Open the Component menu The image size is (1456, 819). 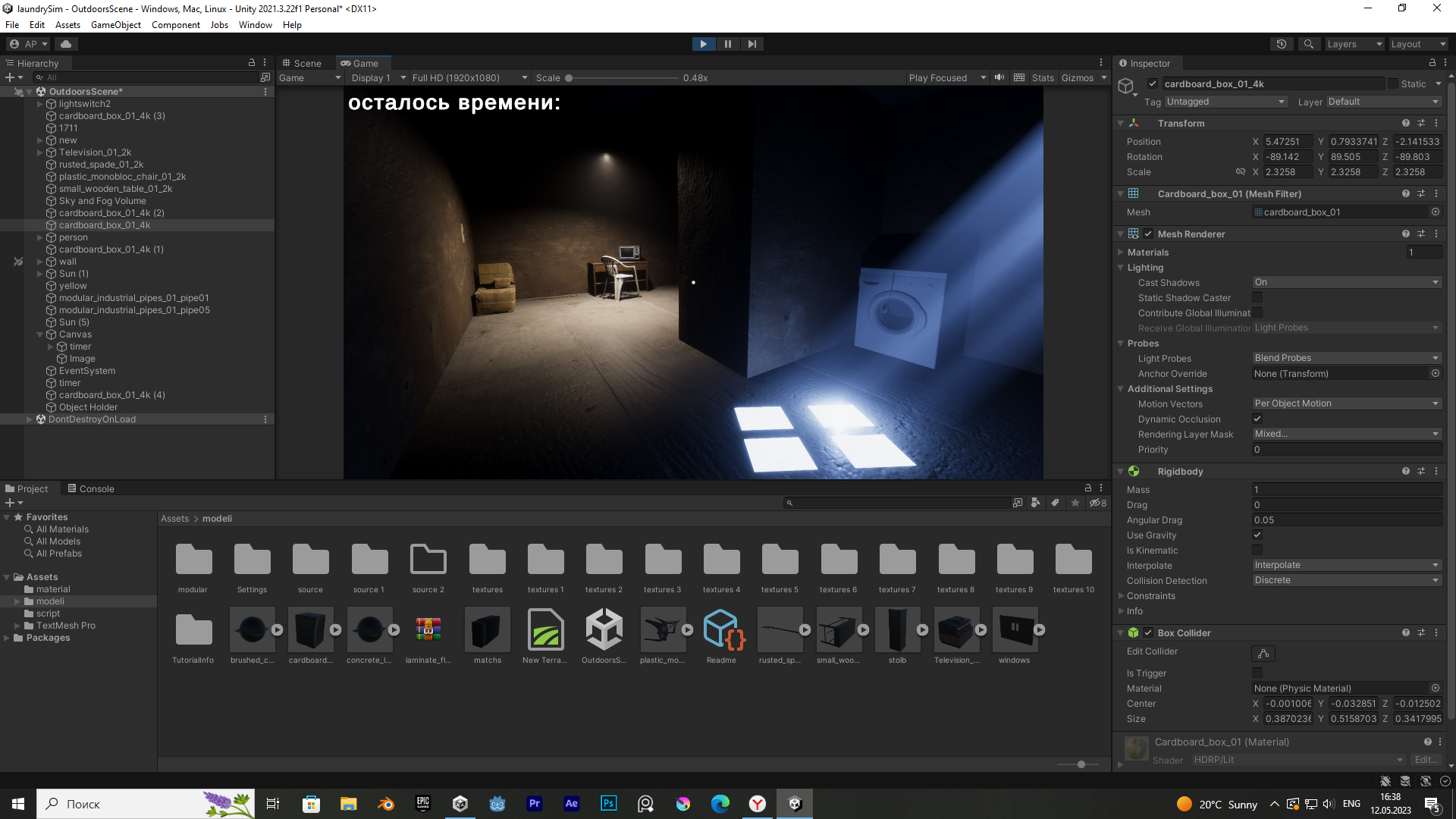pos(176,24)
